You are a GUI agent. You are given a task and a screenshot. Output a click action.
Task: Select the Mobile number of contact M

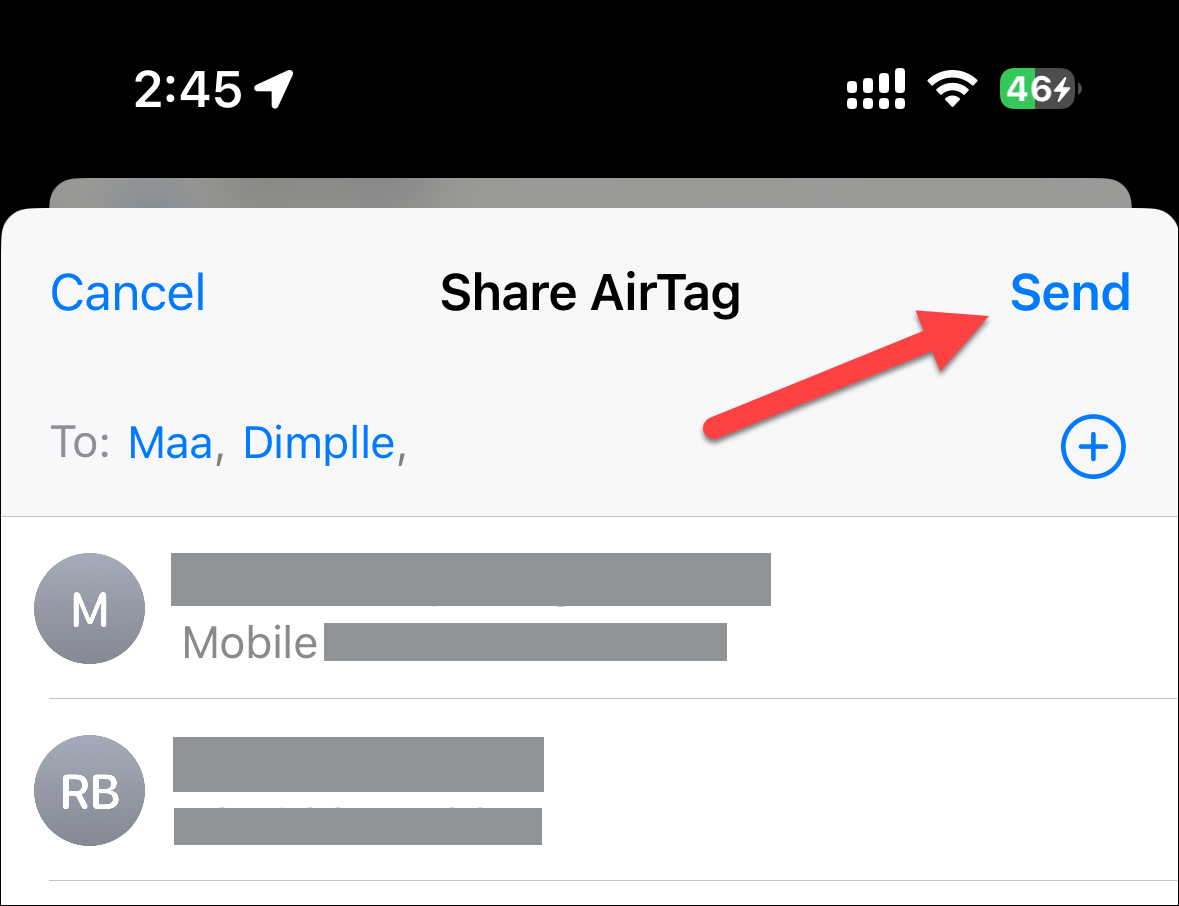454,642
